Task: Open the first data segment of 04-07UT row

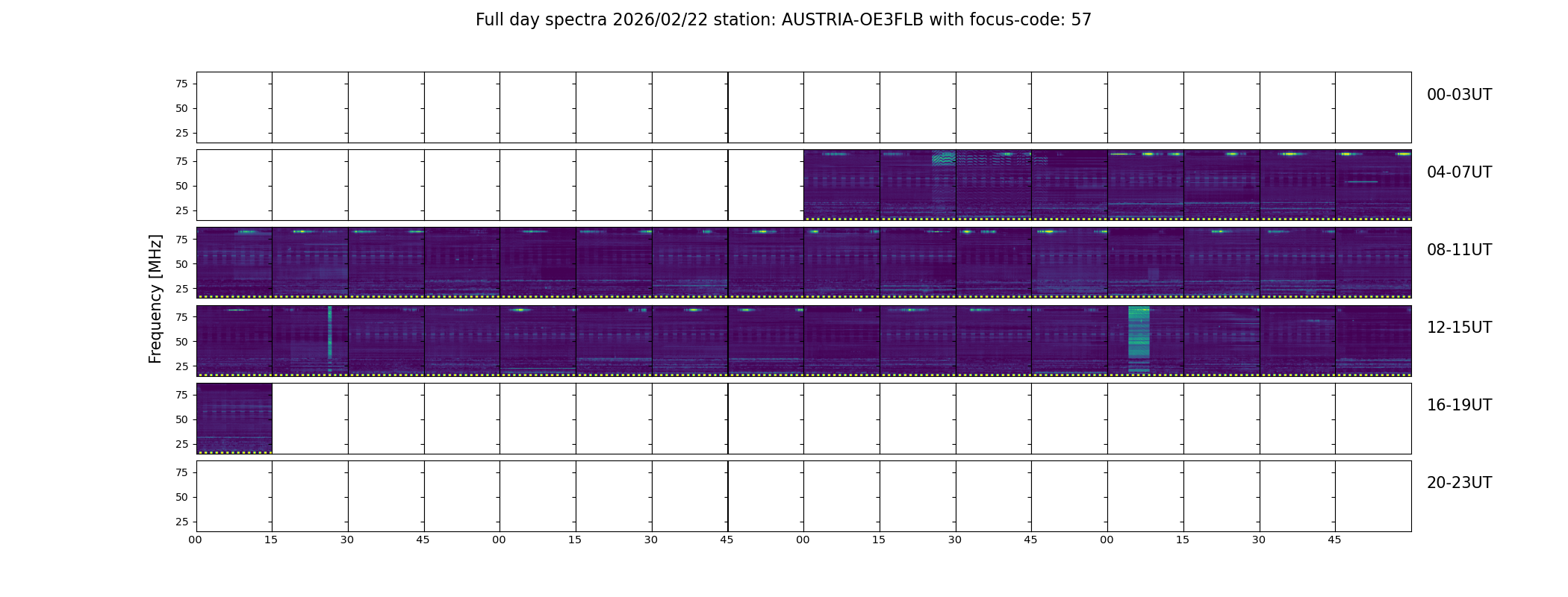Action: point(841,185)
